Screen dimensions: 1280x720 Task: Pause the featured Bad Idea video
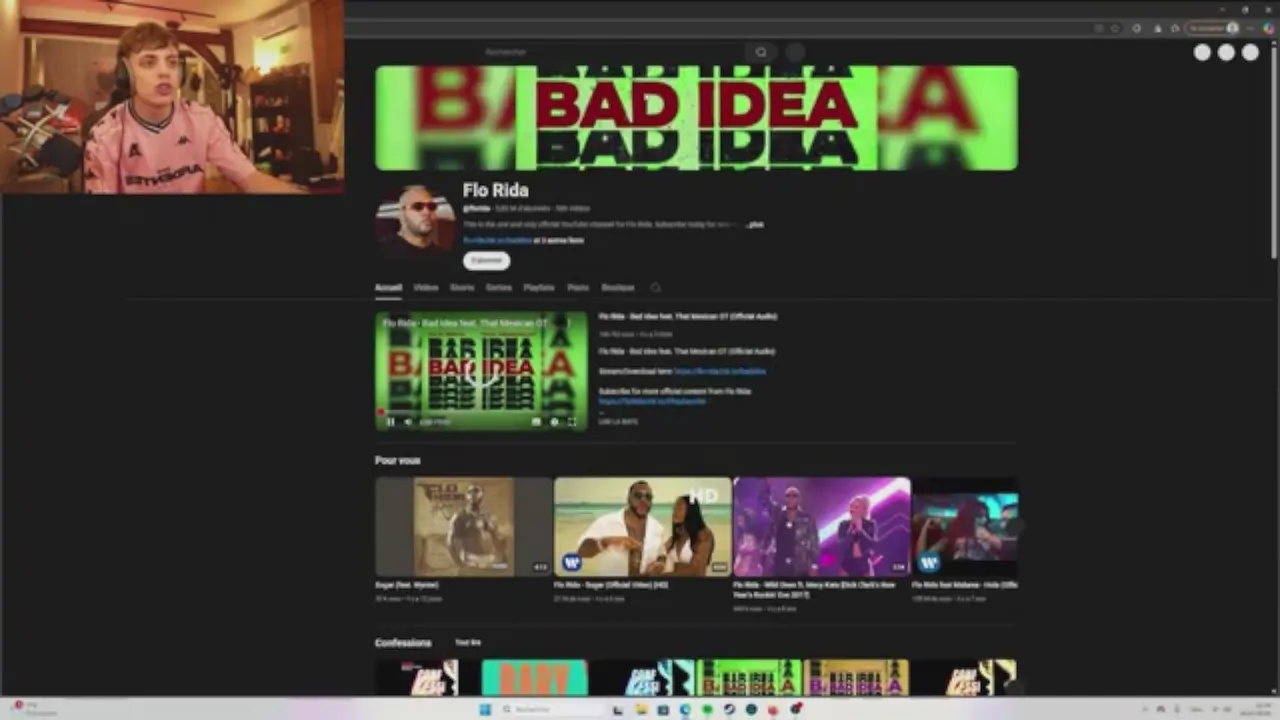(x=390, y=422)
